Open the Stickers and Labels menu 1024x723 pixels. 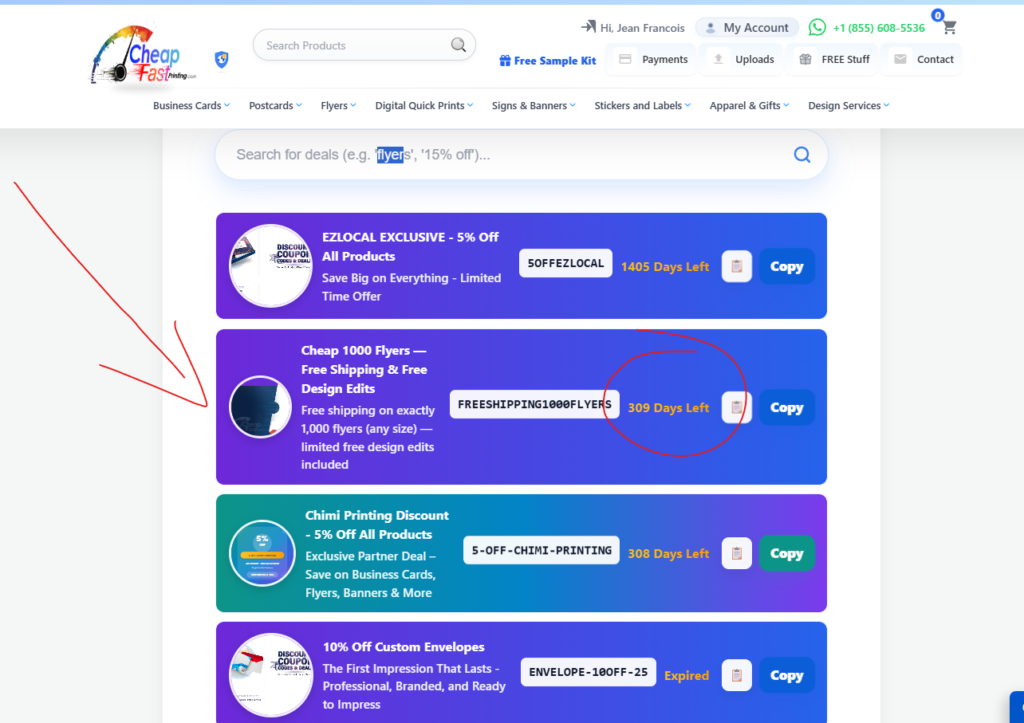pyautogui.click(x=642, y=106)
